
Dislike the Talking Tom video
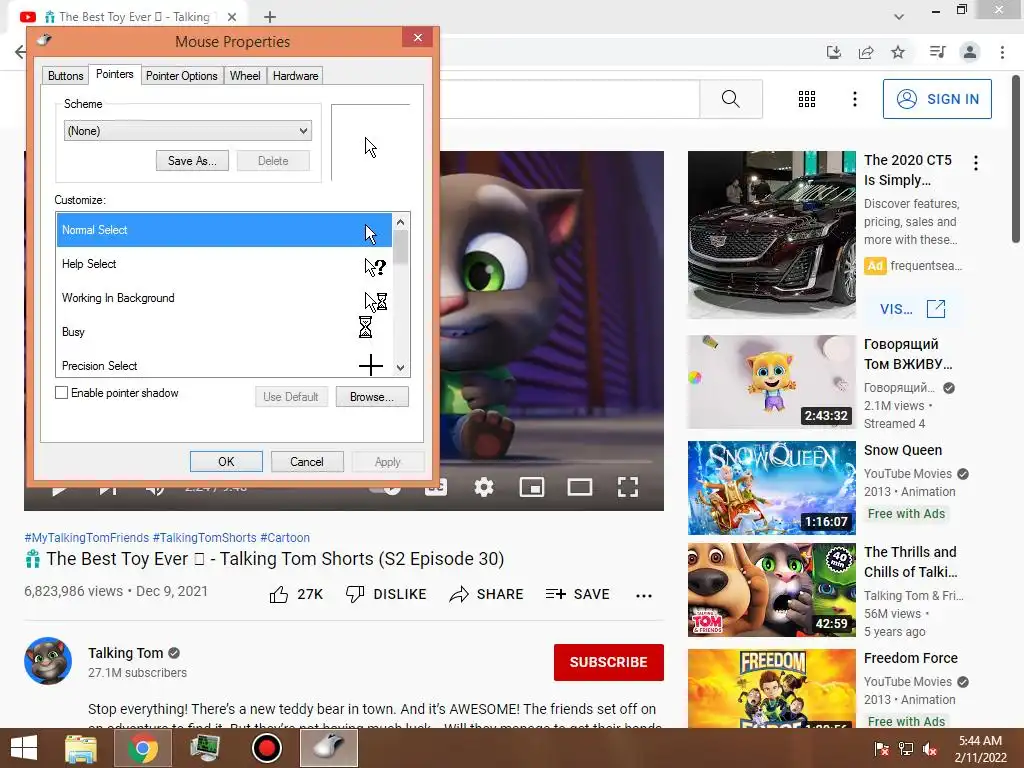[386, 594]
